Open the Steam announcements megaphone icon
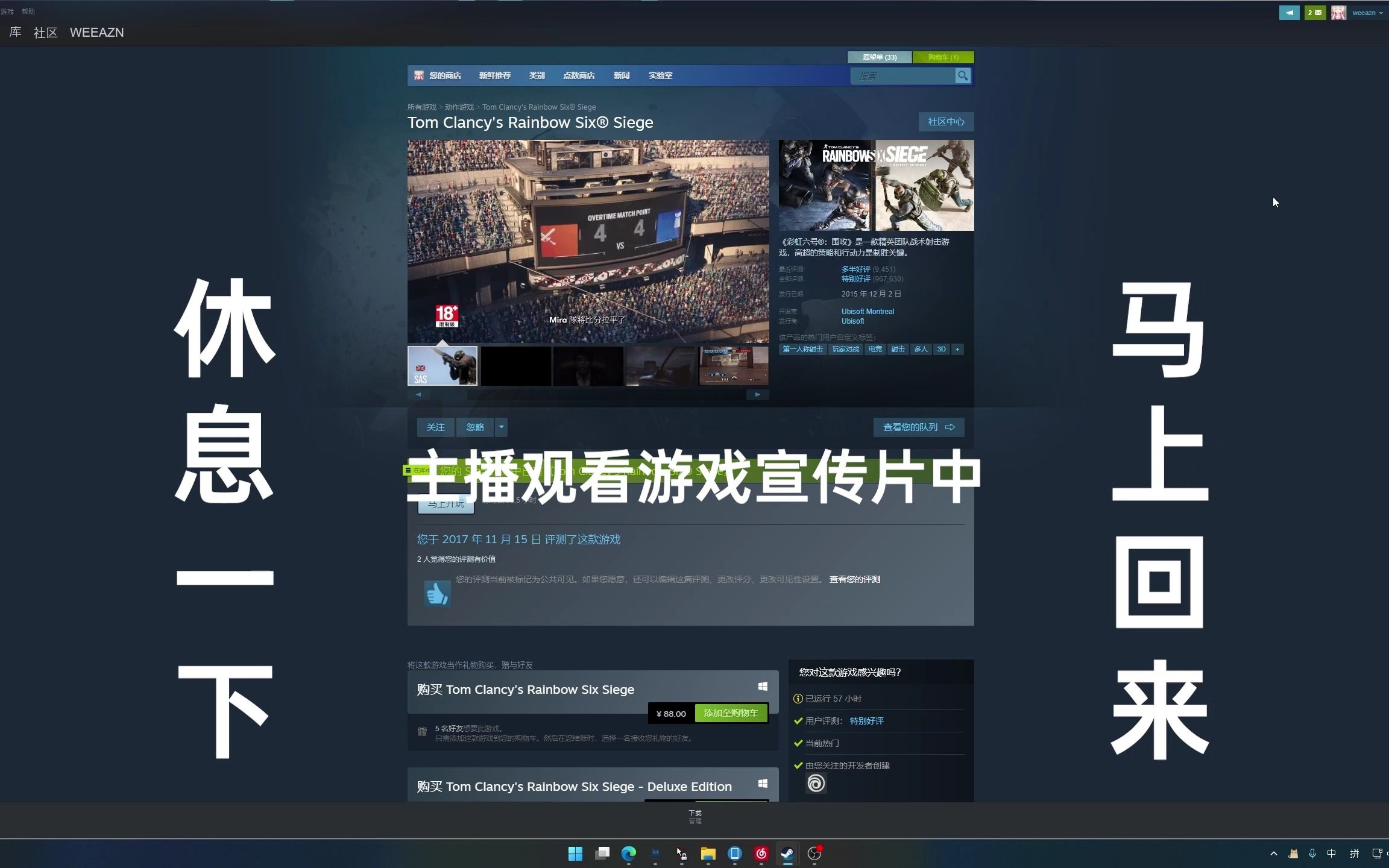 pos(1289,13)
